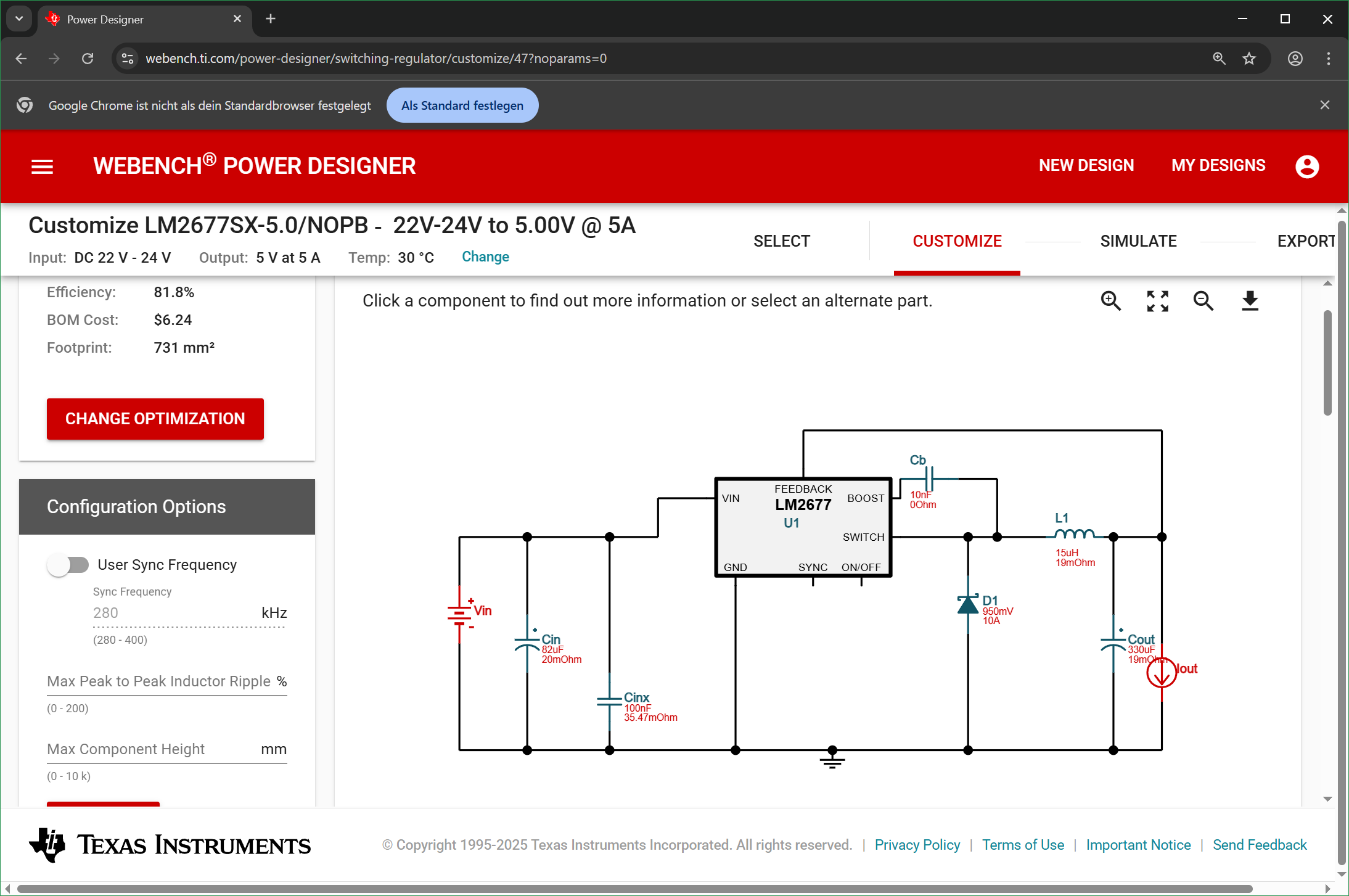Image resolution: width=1349 pixels, height=896 pixels.
Task: Click the Change design inputs link
Action: 485,257
